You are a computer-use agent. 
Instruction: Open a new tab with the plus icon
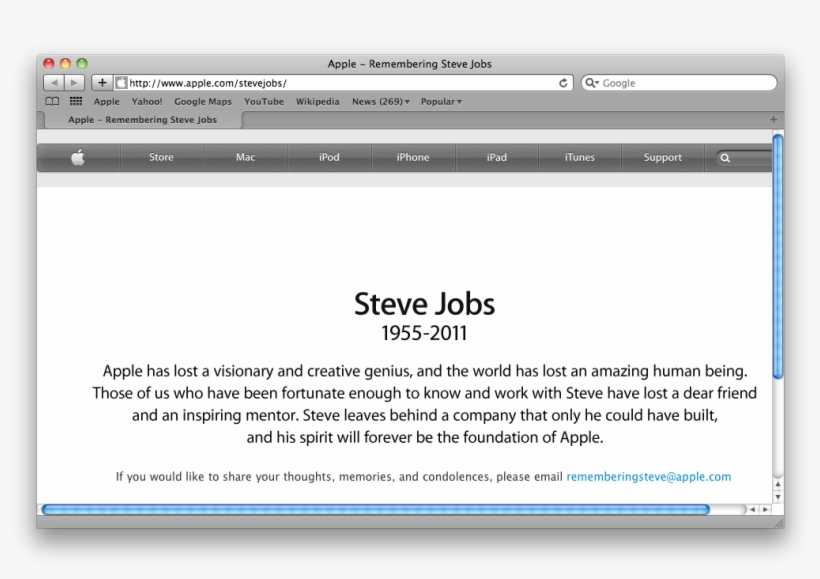tap(773, 120)
